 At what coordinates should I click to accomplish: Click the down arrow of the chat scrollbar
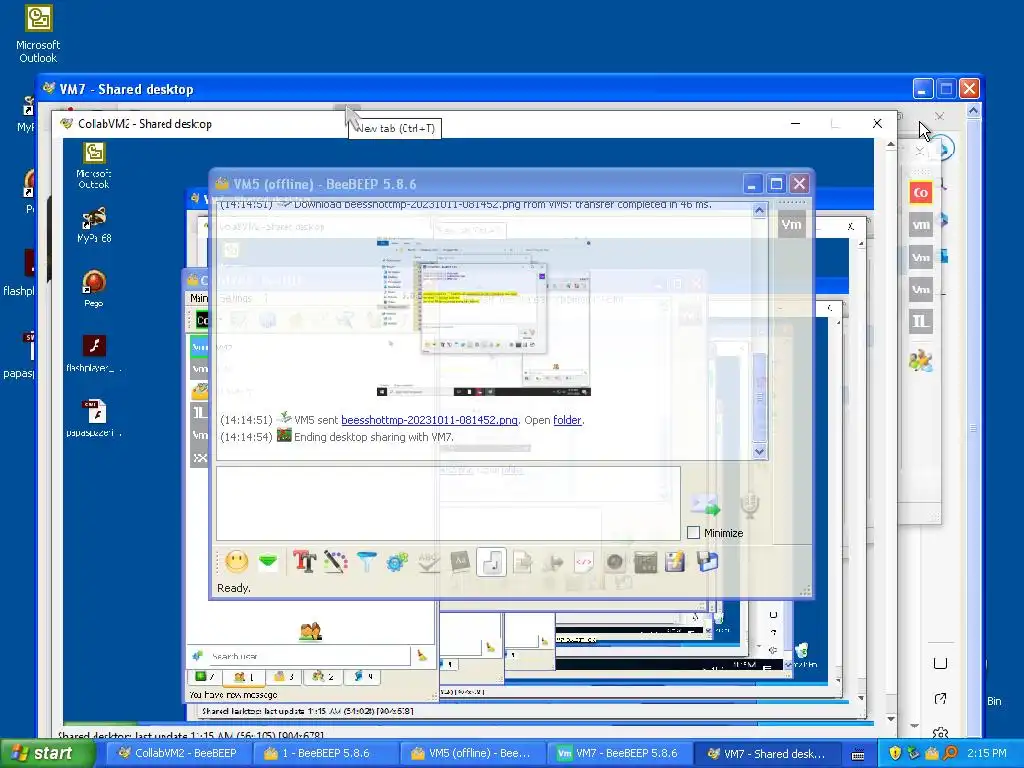(759, 451)
